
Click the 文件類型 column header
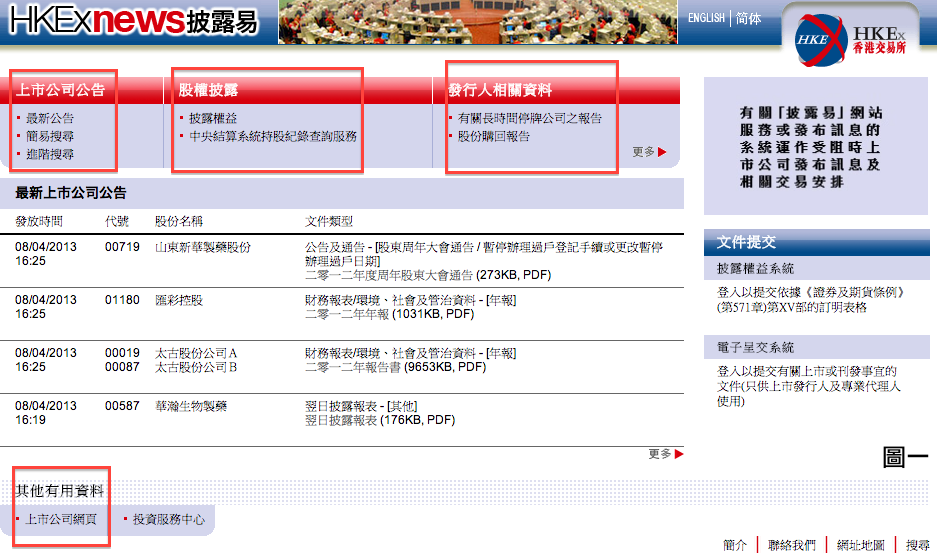click(329, 221)
